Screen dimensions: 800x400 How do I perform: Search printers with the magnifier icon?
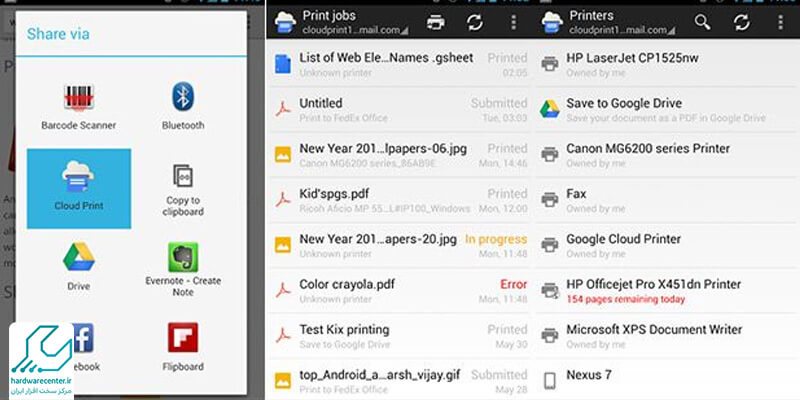[703, 22]
